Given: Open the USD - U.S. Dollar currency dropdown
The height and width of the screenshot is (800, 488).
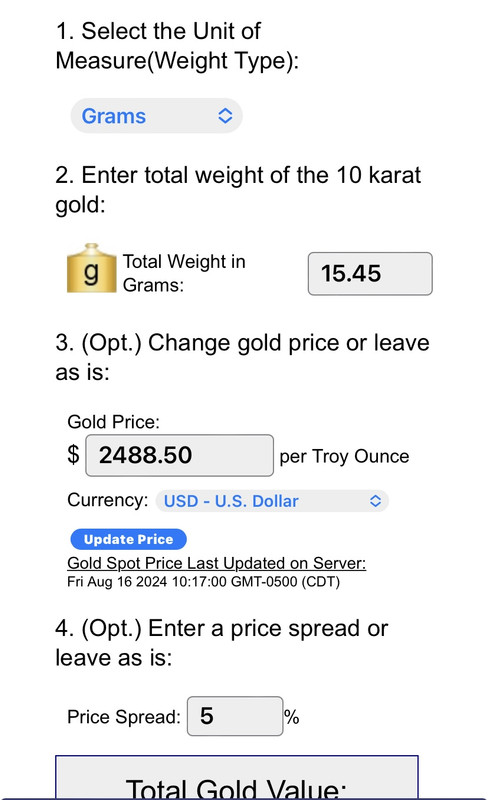Looking at the screenshot, I should tap(272, 501).
